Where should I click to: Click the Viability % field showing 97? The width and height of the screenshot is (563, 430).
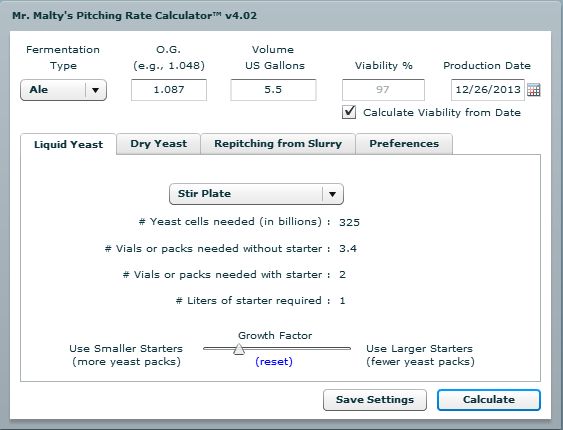coord(383,90)
